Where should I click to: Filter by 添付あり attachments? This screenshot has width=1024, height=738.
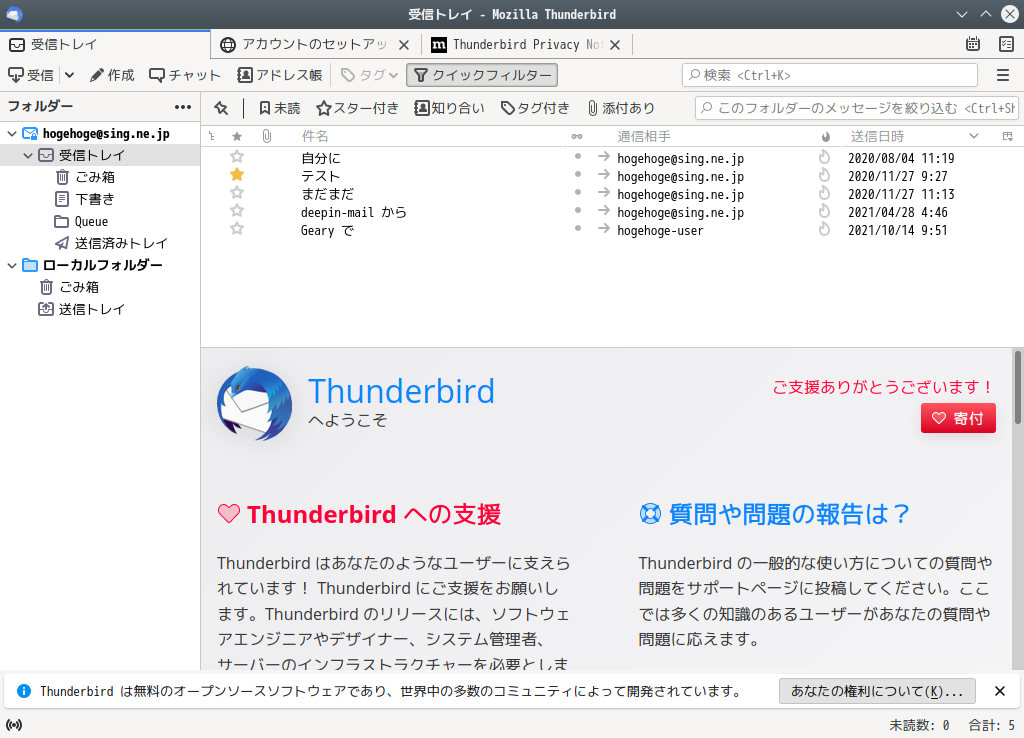click(620, 108)
